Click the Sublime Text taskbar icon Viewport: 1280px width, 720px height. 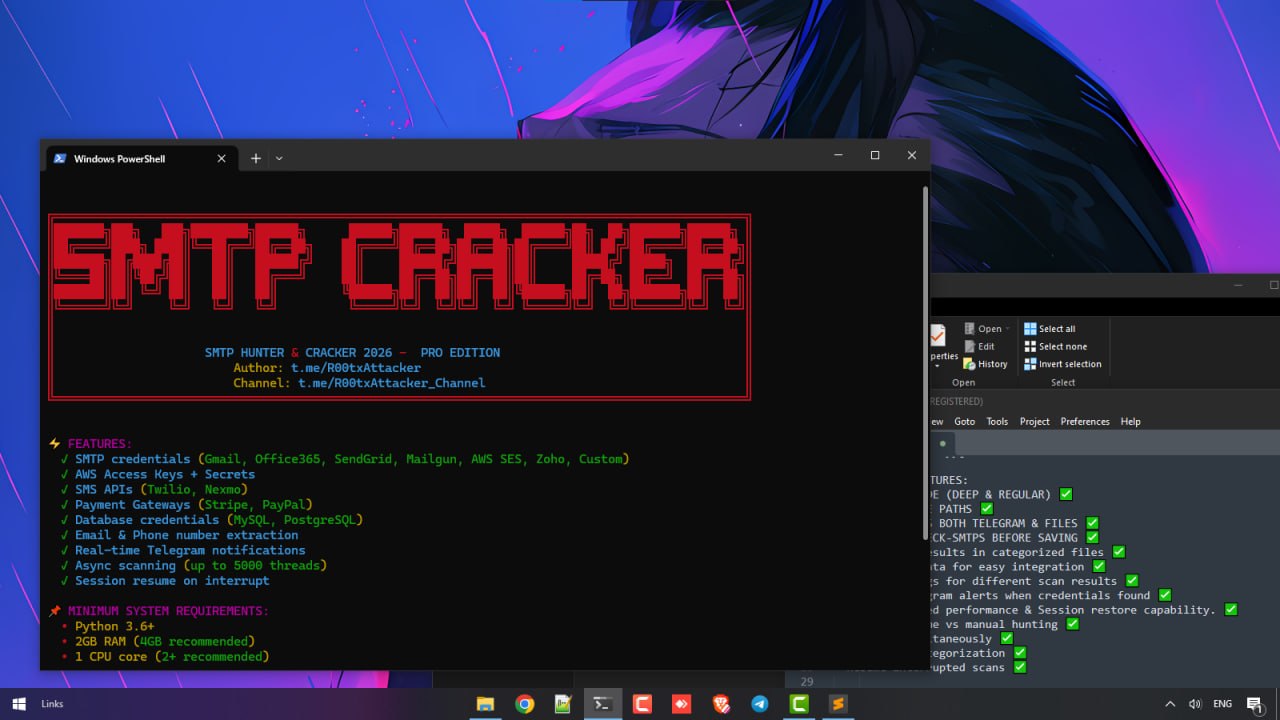(838, 704)
